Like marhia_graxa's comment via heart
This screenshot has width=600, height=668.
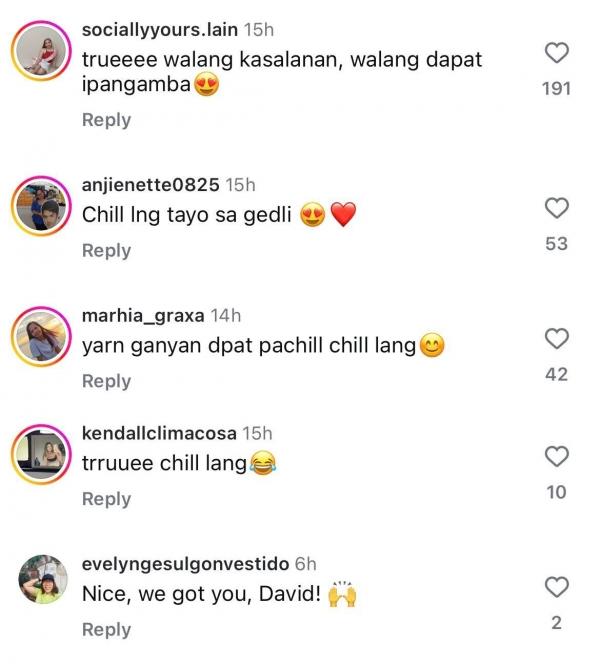tap(557, 339)
